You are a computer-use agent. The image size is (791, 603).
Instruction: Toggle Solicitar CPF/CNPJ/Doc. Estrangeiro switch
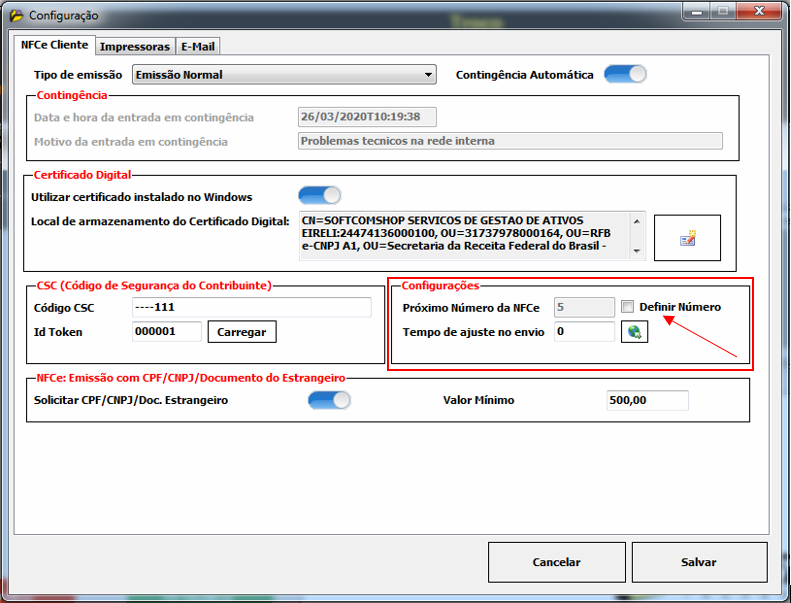click(x=329, y=400)
